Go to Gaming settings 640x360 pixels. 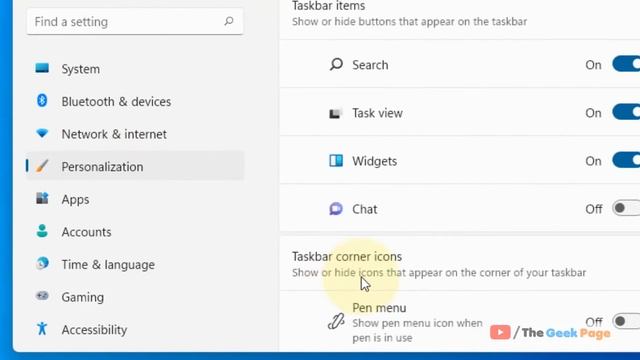coord(135,297)
